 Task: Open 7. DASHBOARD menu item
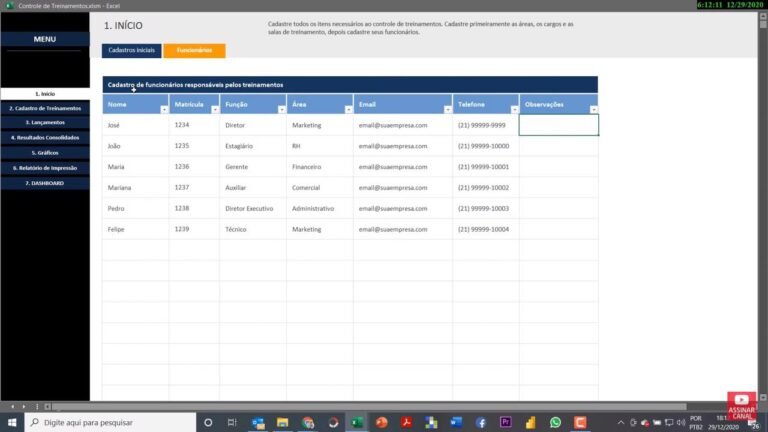coord(45,183)
